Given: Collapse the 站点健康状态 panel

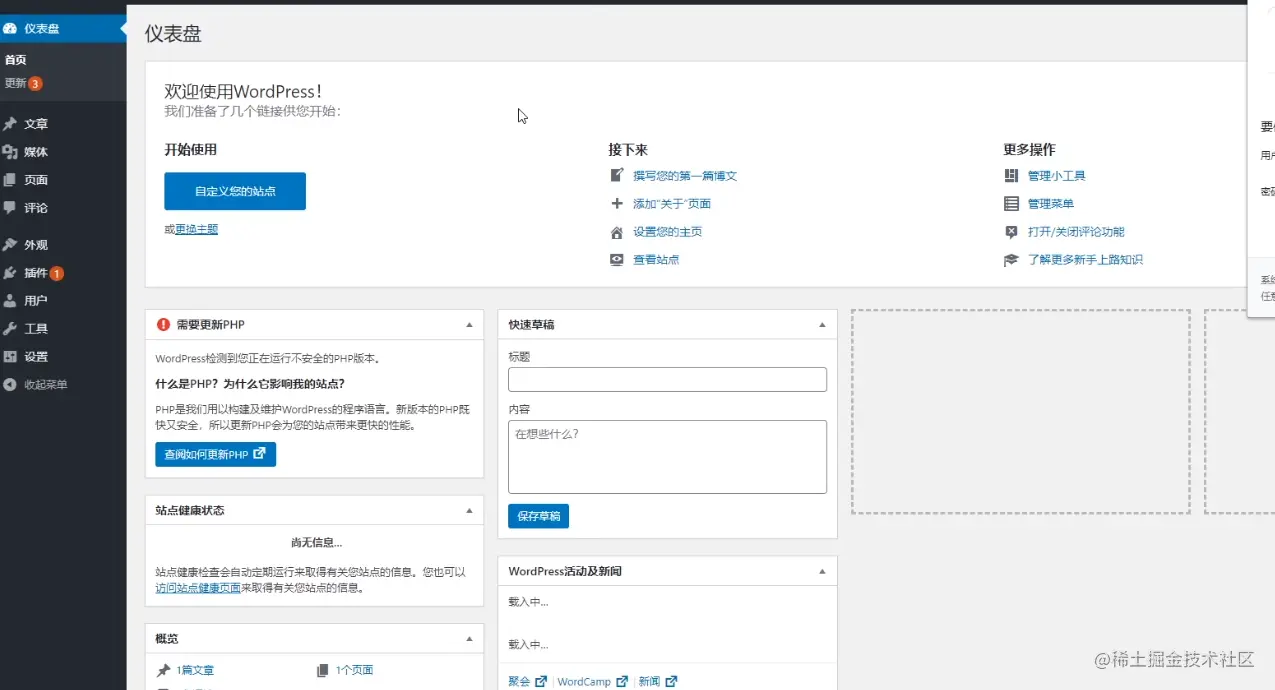Looking at the screenshot, I should [x=469, y=510].
